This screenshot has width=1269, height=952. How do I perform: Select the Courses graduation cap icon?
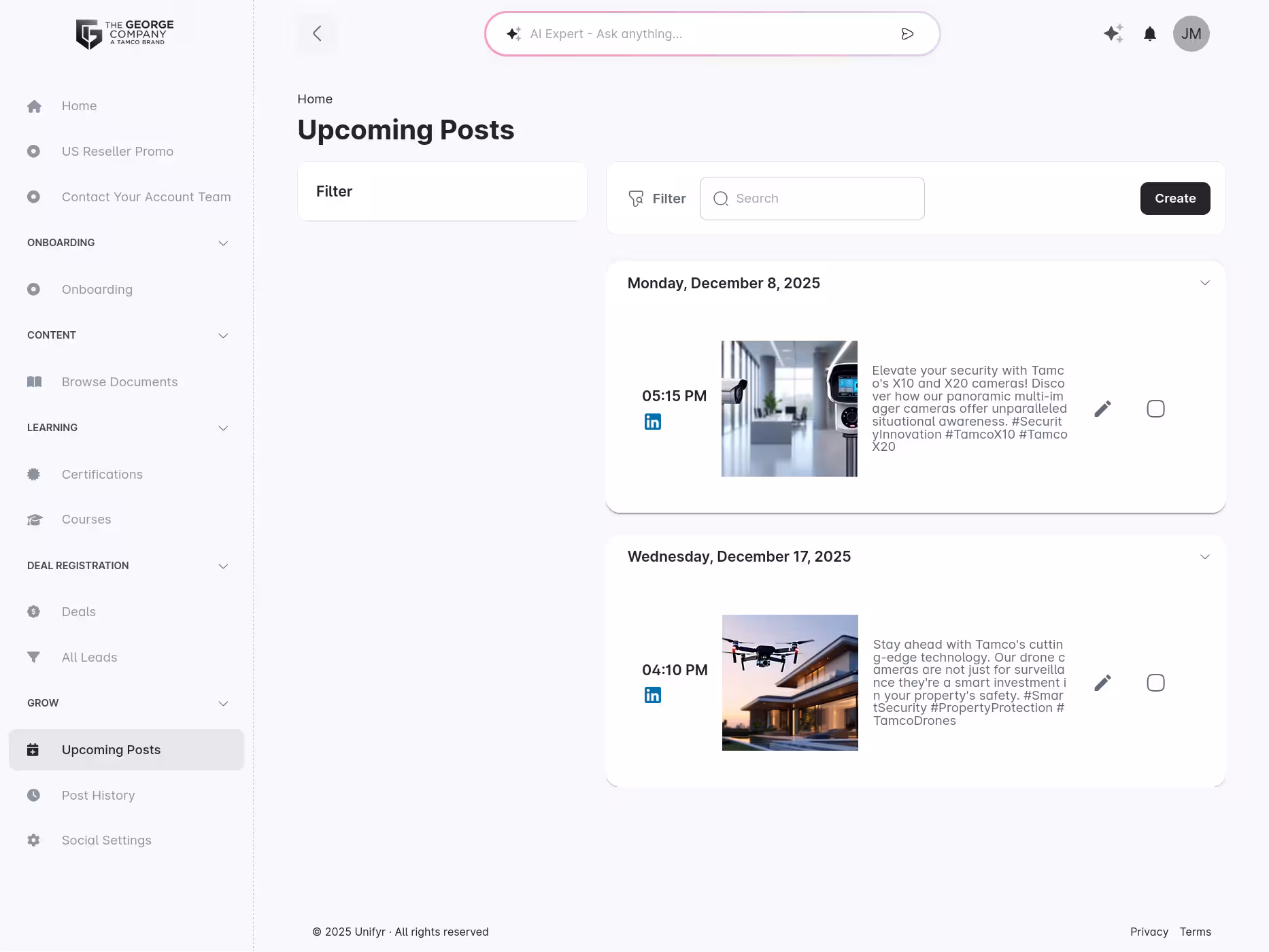point(34,519)
